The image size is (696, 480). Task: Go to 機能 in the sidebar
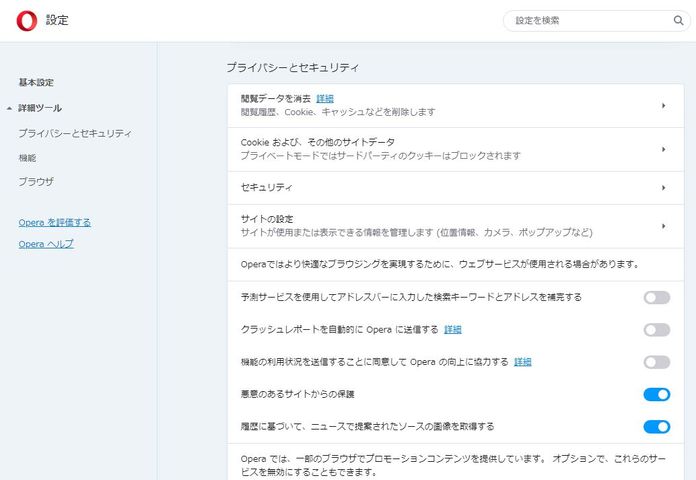pos(27,158)
